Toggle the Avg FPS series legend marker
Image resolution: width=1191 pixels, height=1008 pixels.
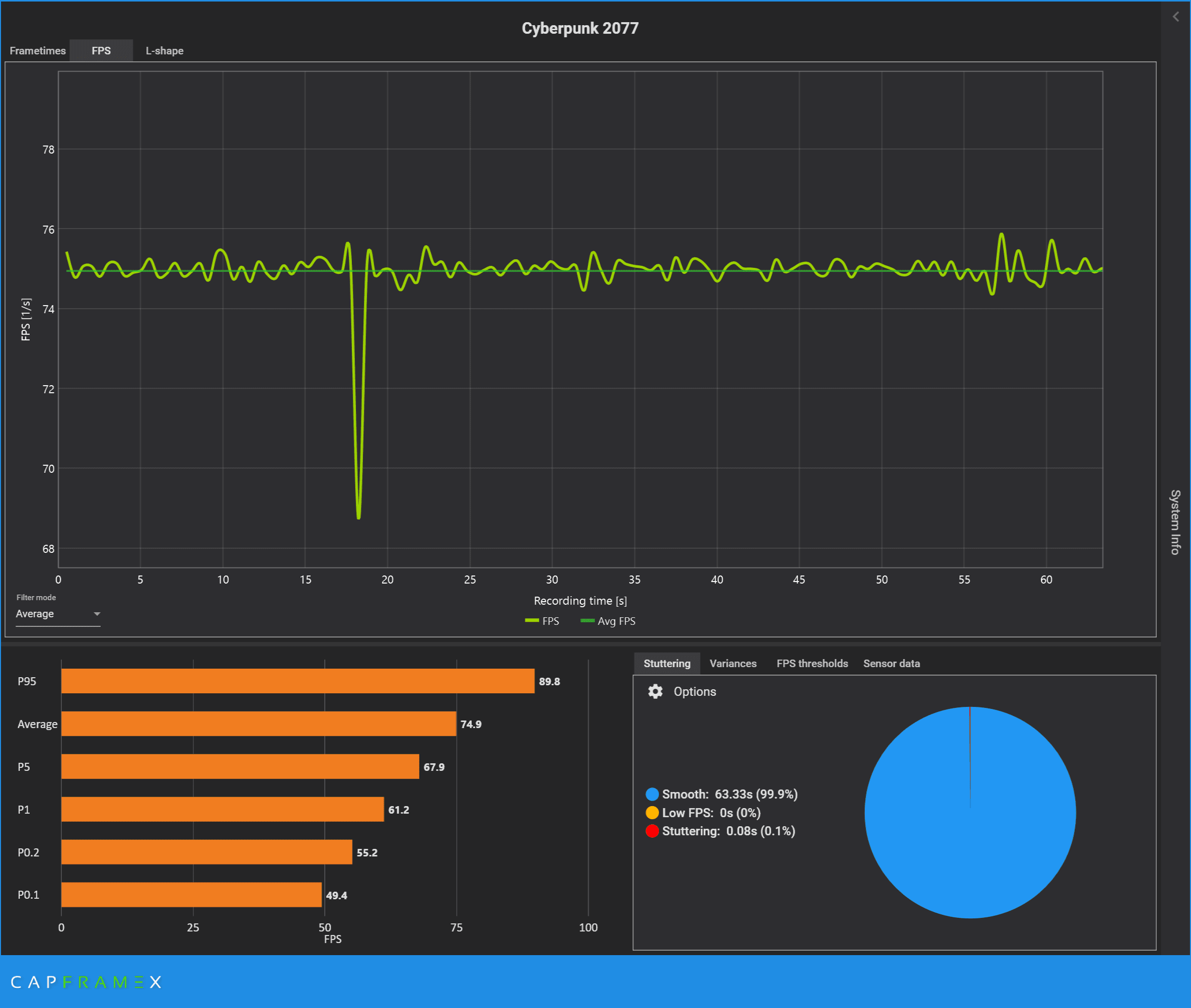pos(587,621)
